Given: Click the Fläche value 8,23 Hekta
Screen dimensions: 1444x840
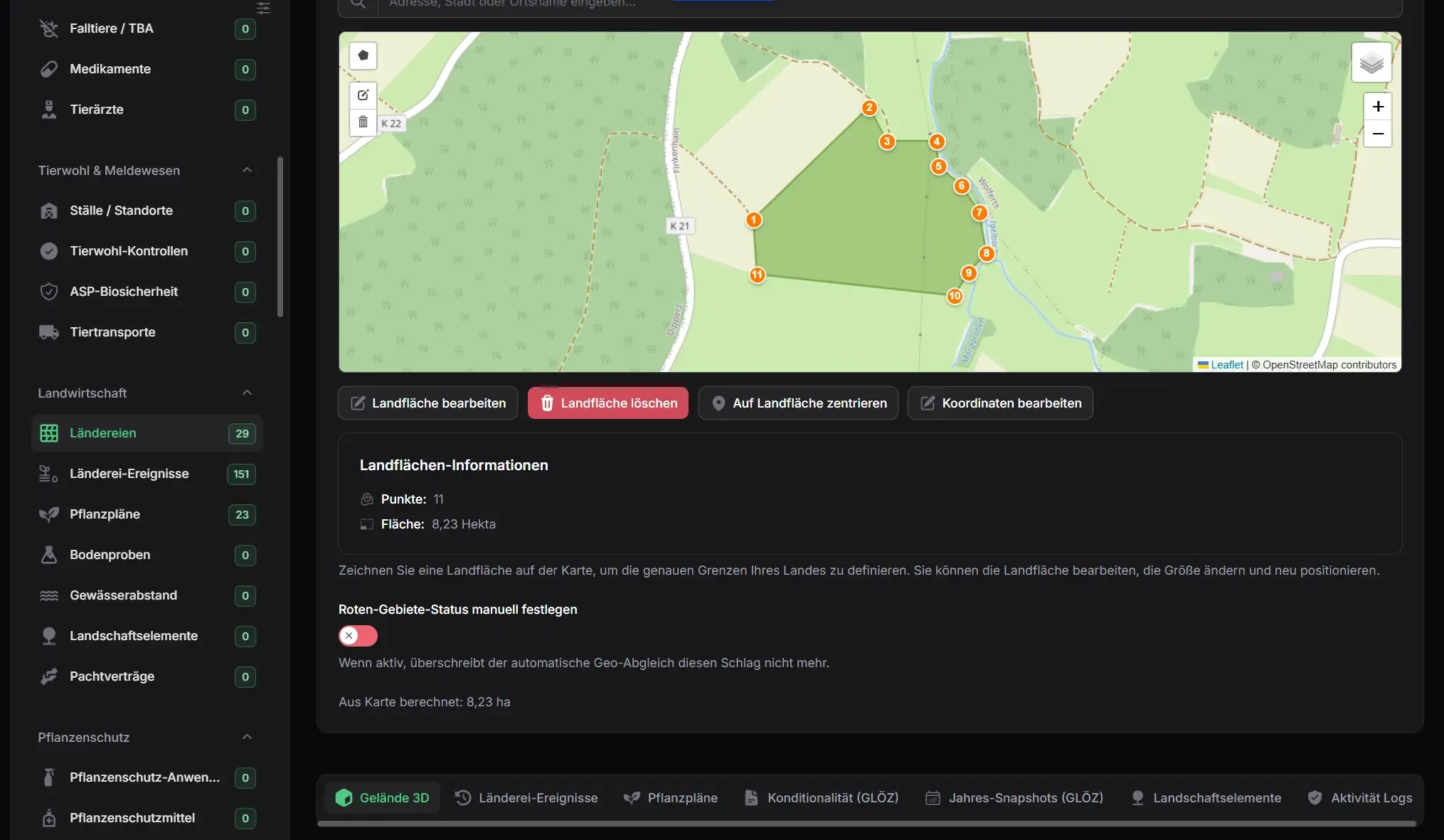Looking at the screenshot, I should click(x=464, y=524).
